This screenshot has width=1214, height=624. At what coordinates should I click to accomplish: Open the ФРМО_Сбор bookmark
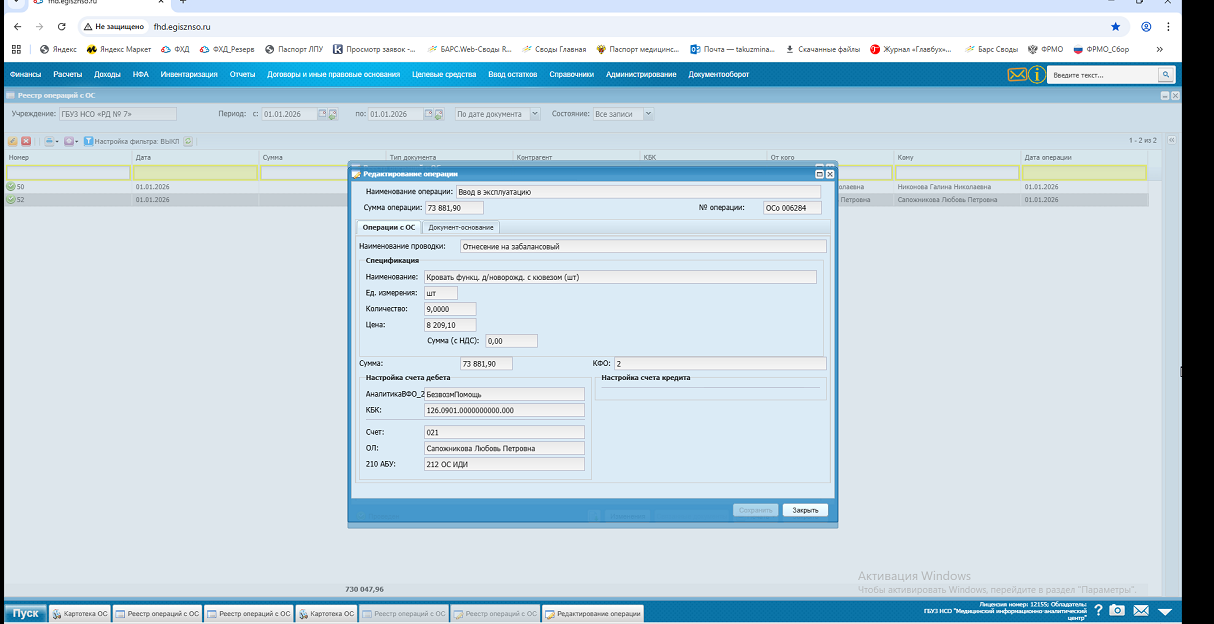coord(1101,48)
